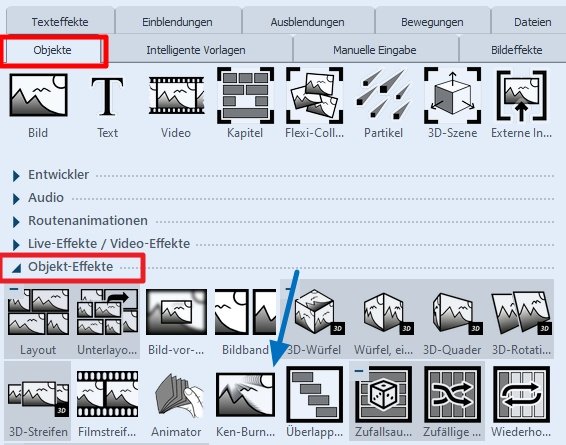Pick the 3D-Würfel effect icon

tap(315, 312)
